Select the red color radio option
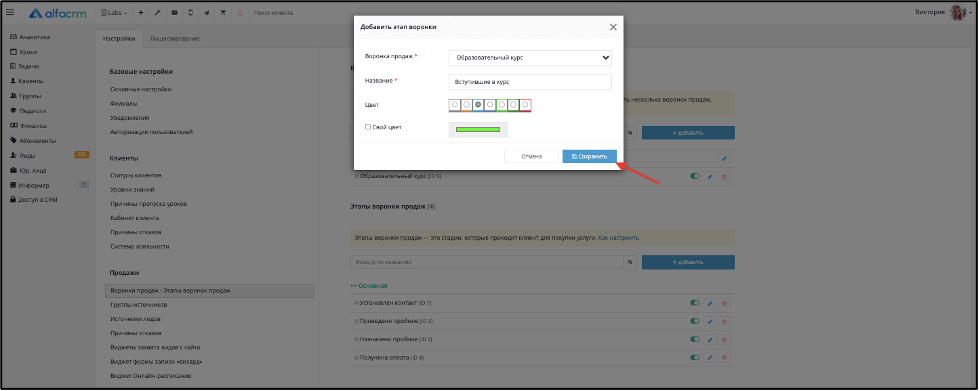 click(x=525, y=105)
